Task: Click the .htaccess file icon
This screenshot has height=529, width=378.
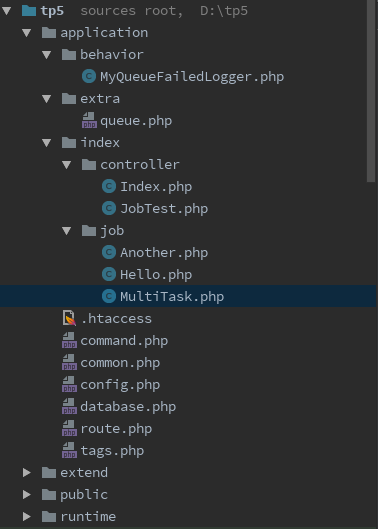Action: [x=69, y=318]
